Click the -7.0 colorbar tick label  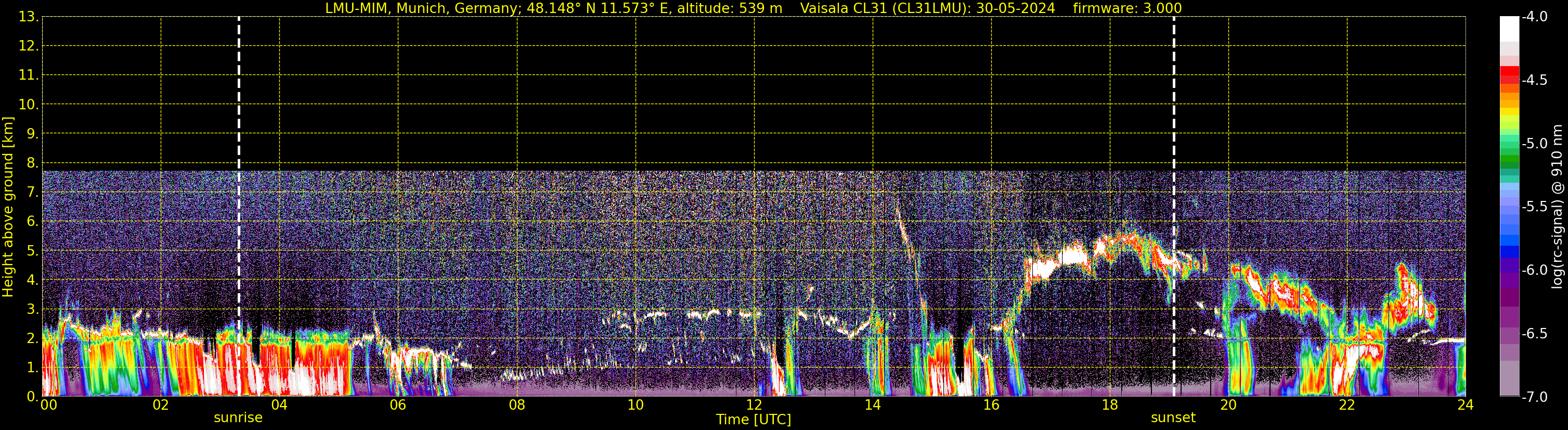pos(1534,397)
